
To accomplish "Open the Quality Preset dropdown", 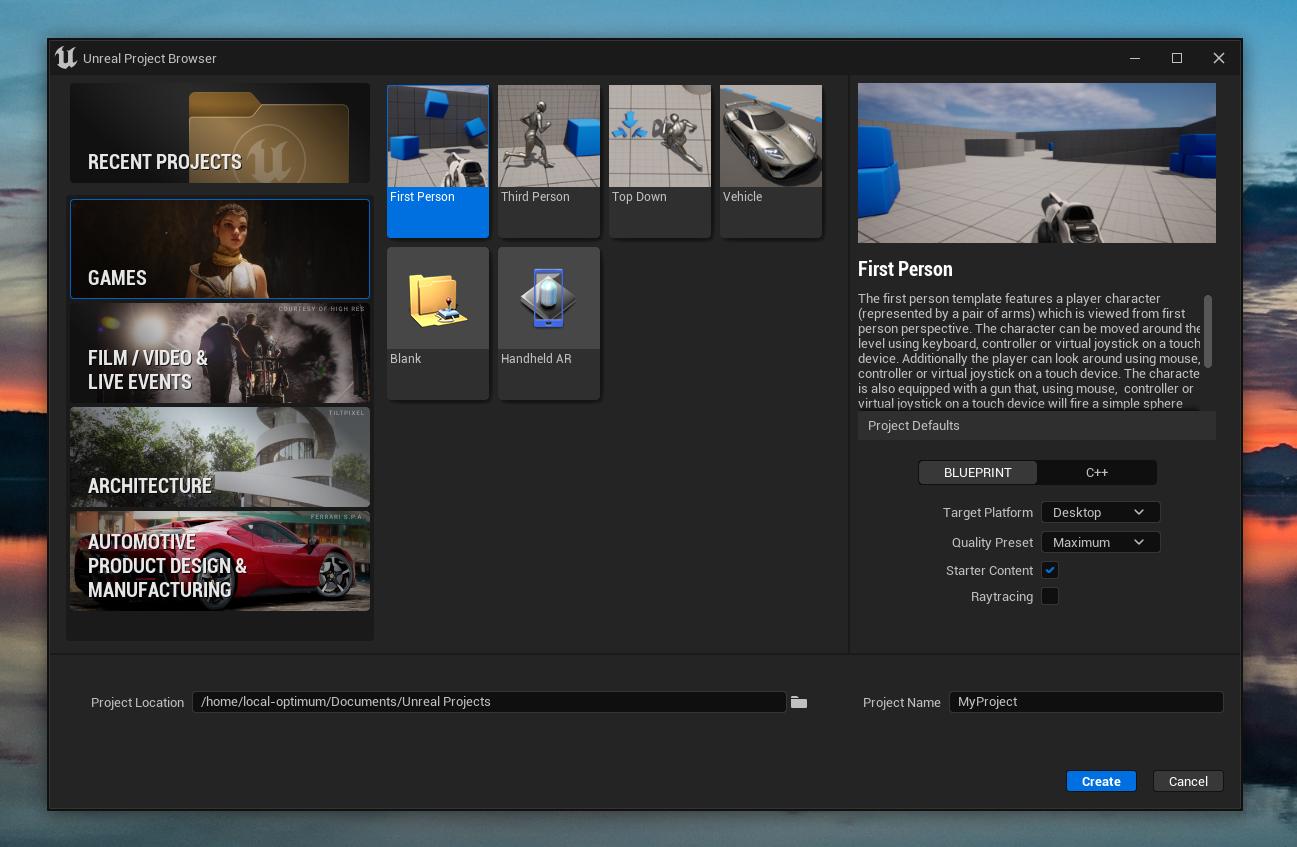I will pyautogui.click(x=1100, y=542).
